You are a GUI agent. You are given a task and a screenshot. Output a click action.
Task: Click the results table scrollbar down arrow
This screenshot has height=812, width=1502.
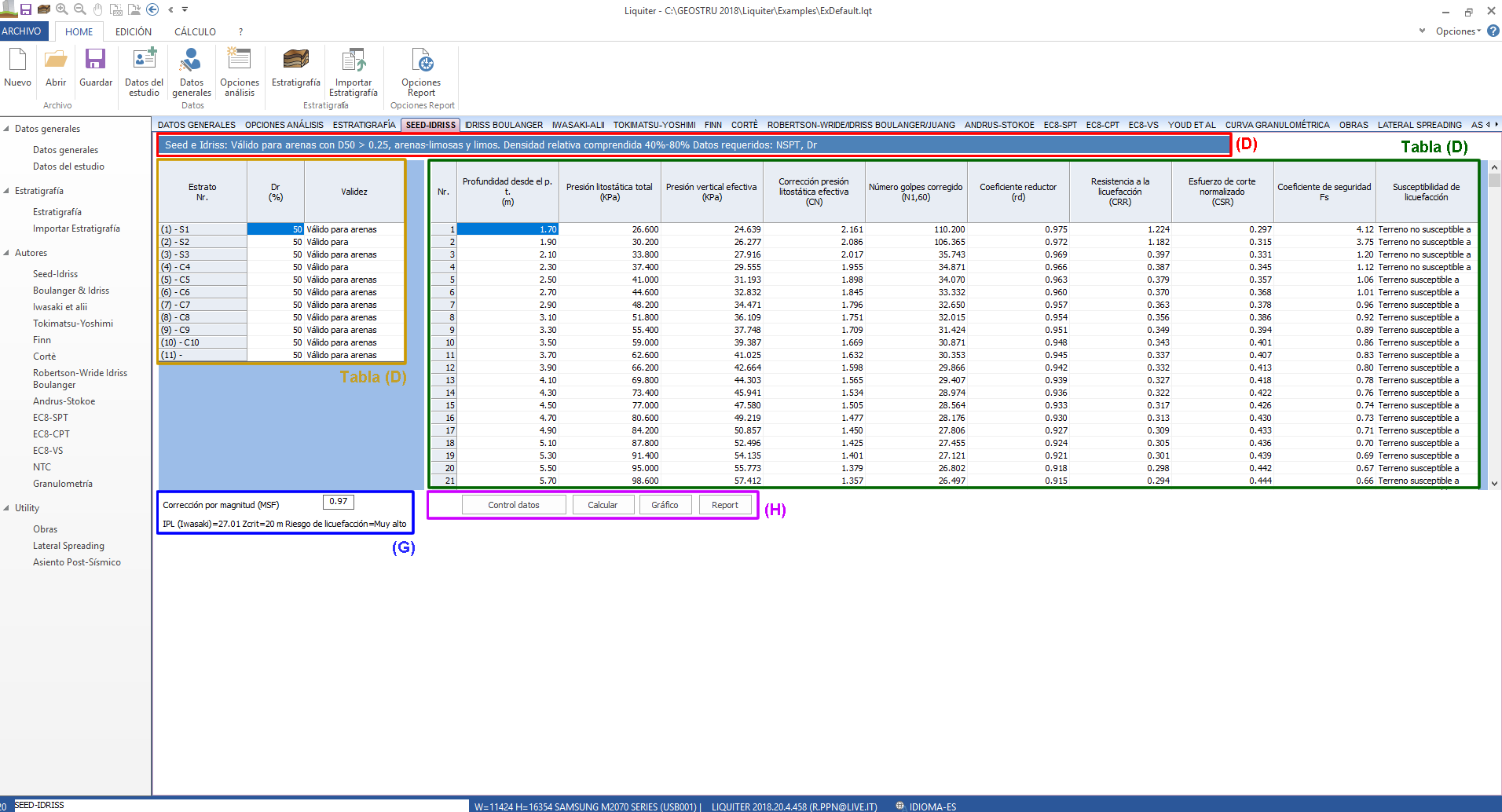1494,484
